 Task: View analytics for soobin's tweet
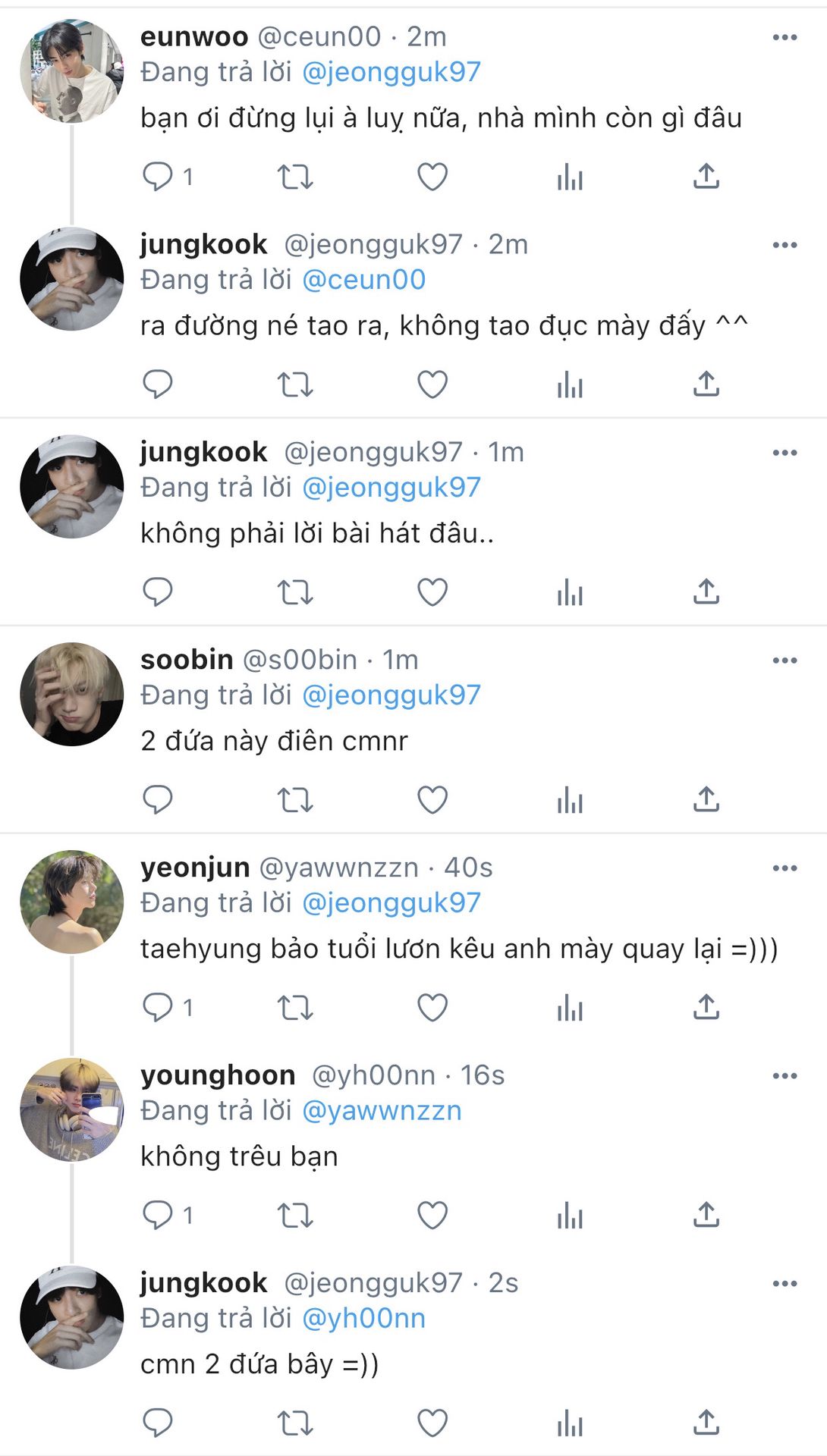click(x=569, y=800)
